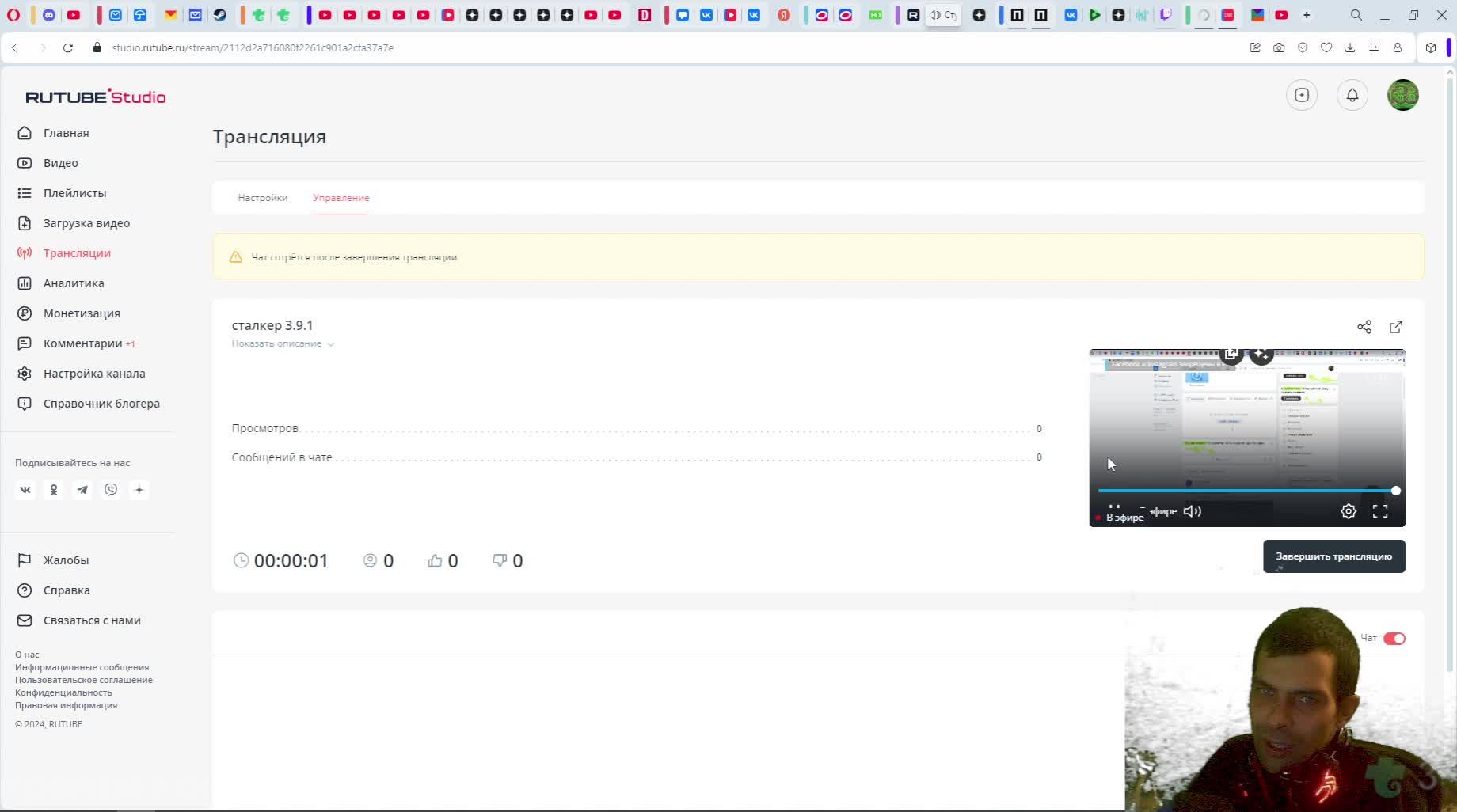Open the Zen star social link
The width and height of the screenshot is (1457, 812).
click(x=139, y=490)
